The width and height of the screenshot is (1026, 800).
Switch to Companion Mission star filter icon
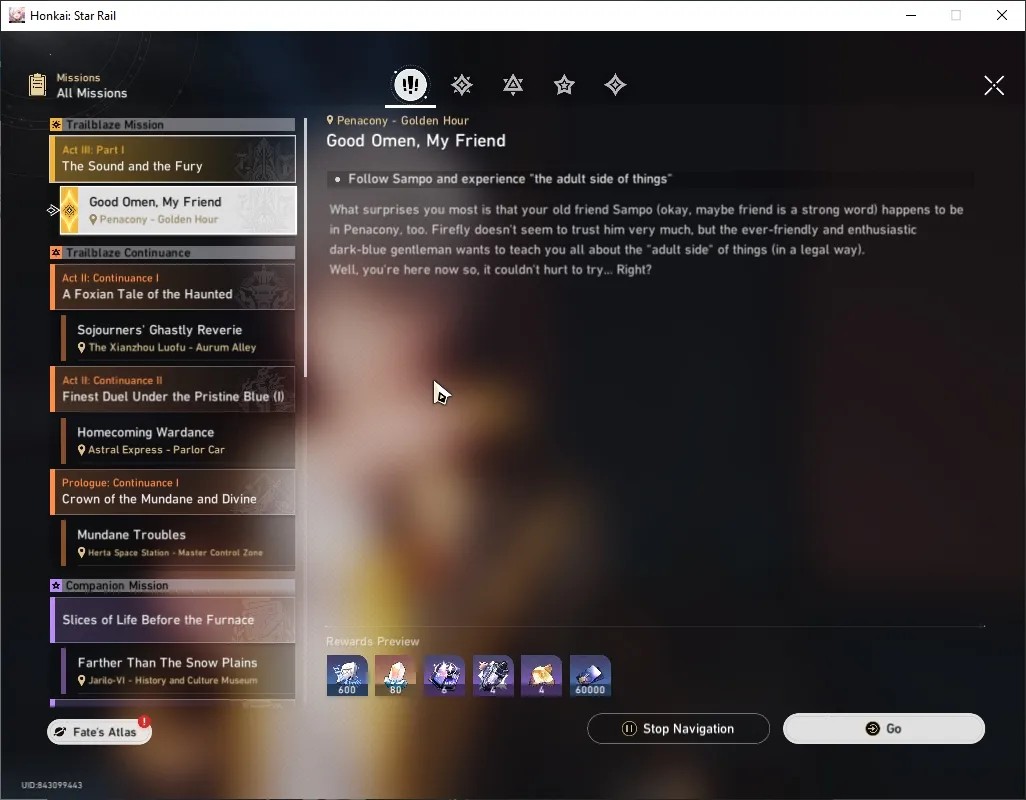click(x=564, y=84)
